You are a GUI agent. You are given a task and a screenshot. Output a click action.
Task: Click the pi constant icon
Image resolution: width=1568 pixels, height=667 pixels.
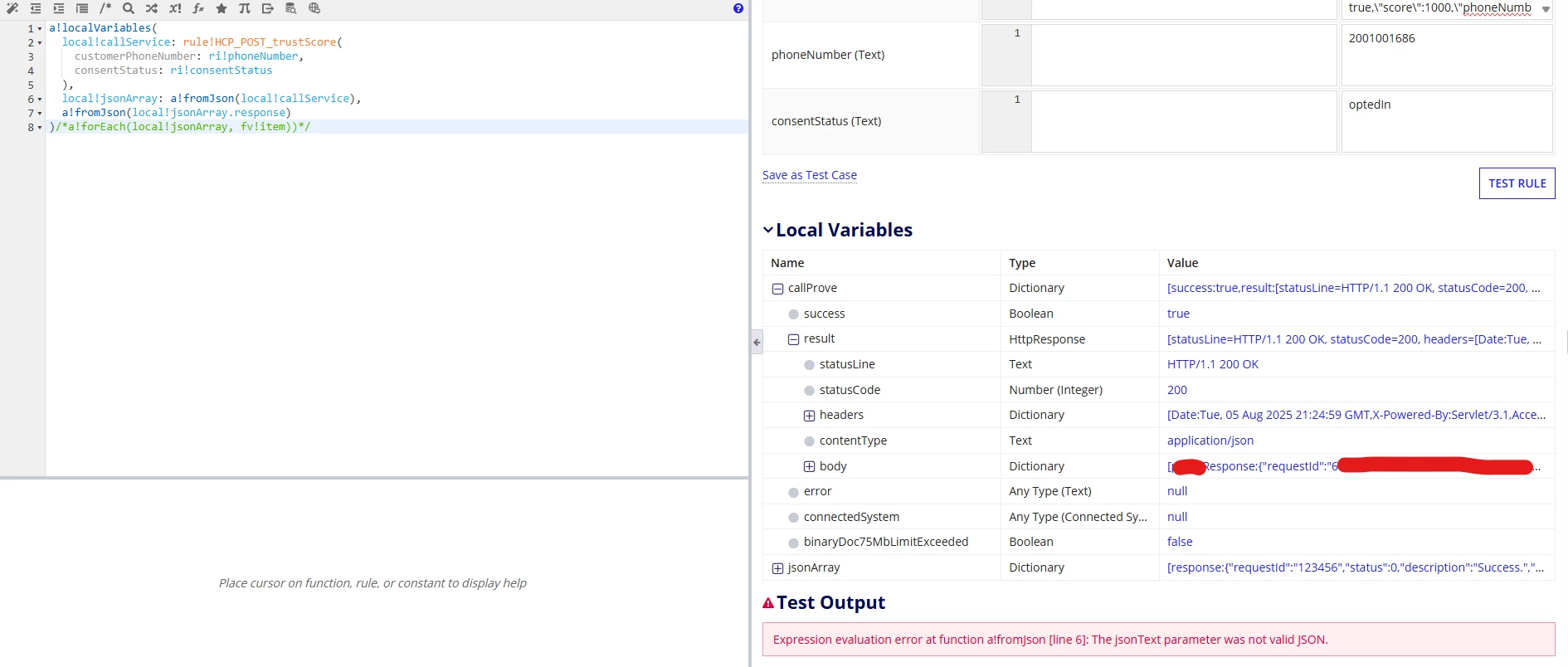point(245,8)
